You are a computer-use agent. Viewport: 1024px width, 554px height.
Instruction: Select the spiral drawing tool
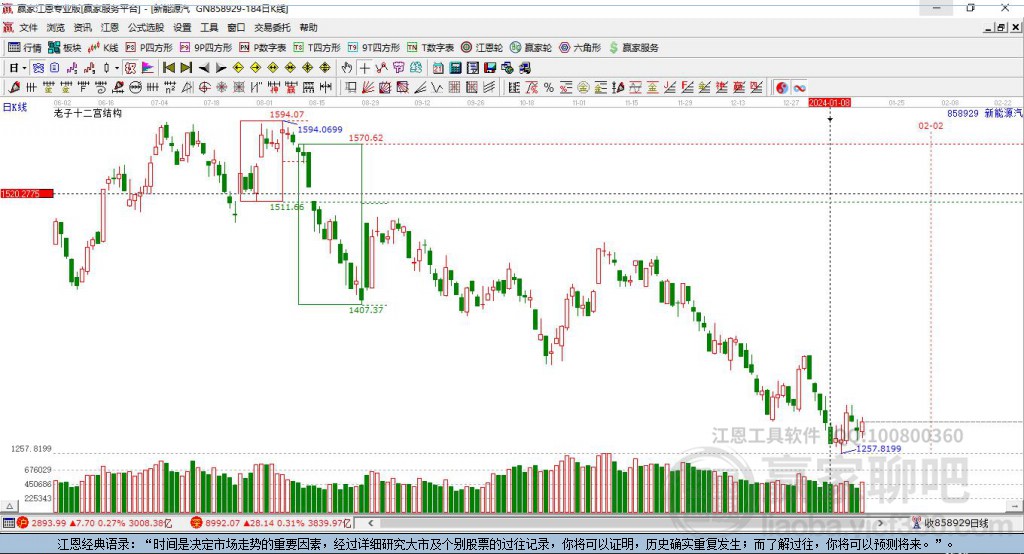click(101, 88)
